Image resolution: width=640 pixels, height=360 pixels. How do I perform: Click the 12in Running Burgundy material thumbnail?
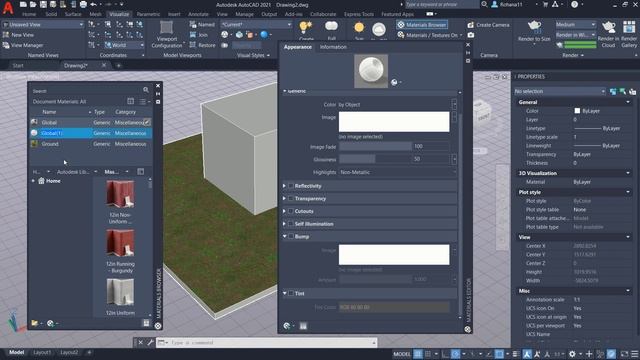(x=120, y=243)
